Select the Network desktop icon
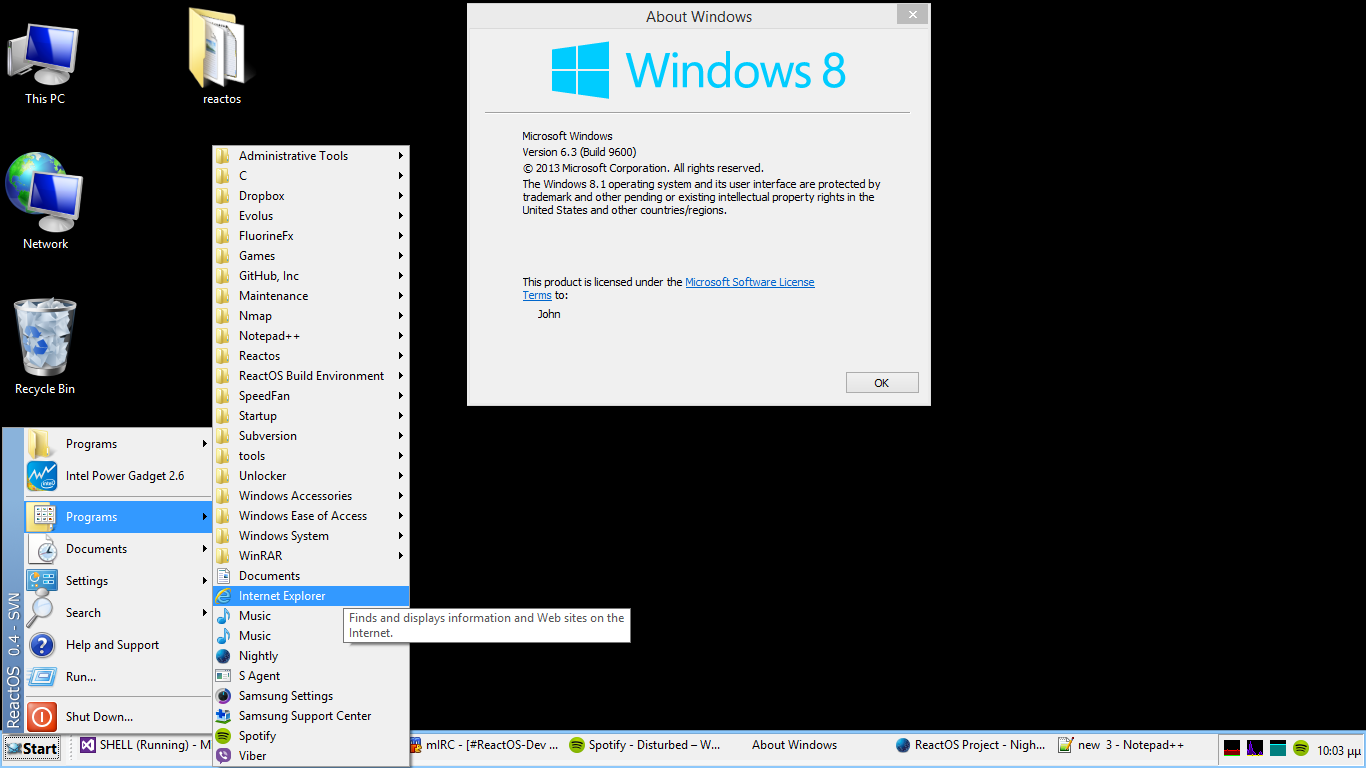 click(x=45, y=201)
